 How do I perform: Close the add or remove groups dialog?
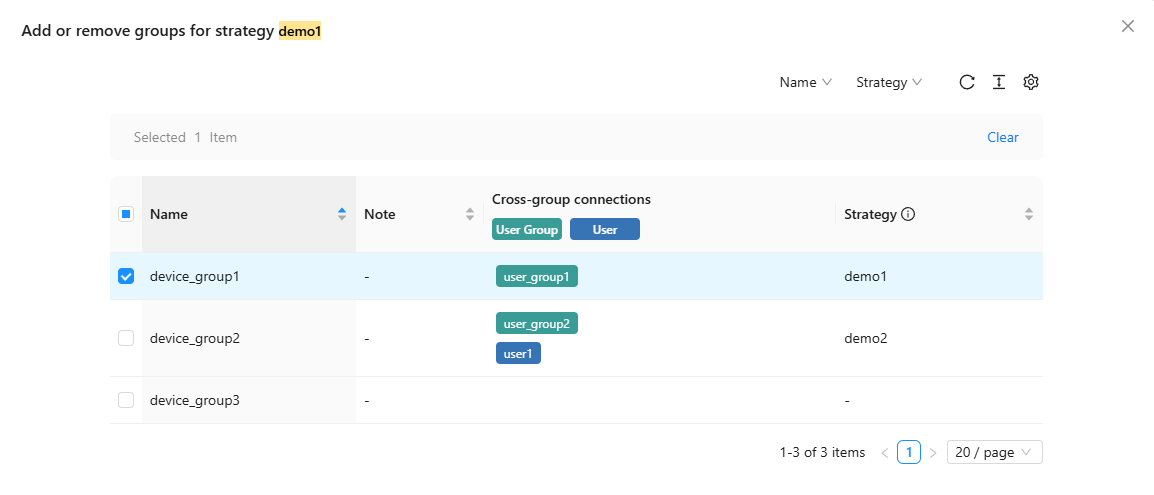tap(1128, 27)
